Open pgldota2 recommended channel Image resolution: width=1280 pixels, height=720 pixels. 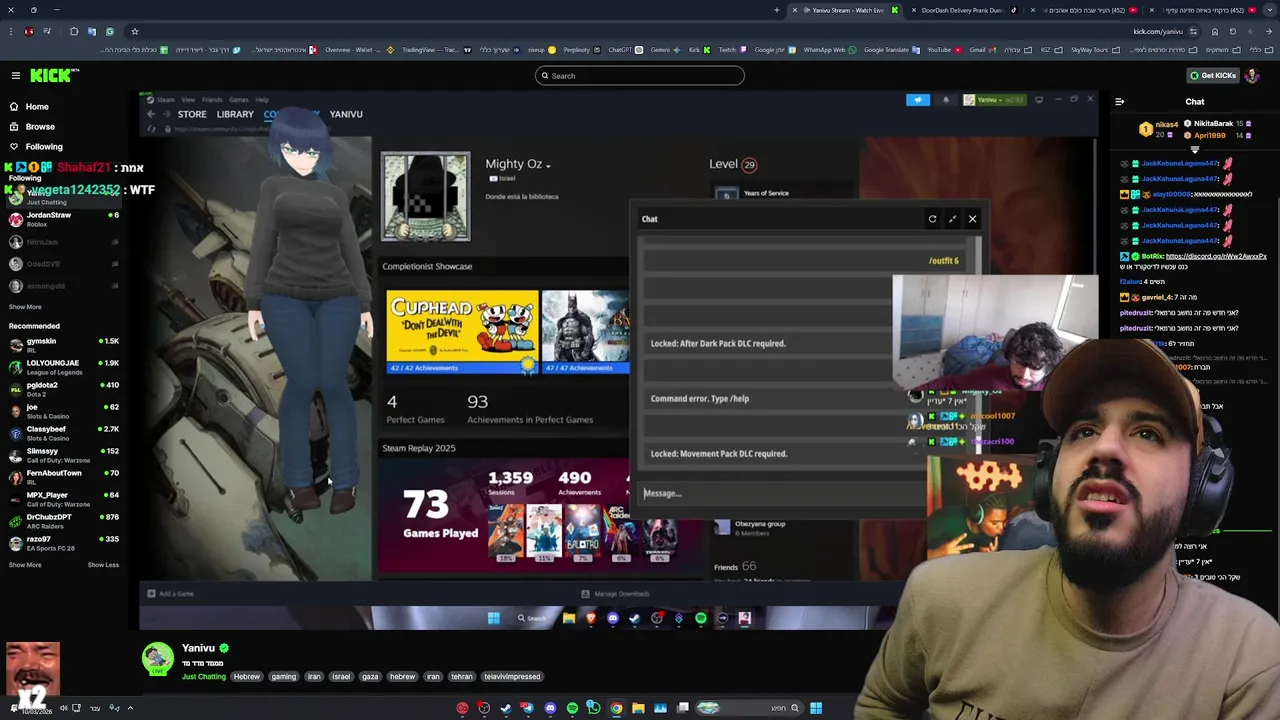[x=62, y=389]
